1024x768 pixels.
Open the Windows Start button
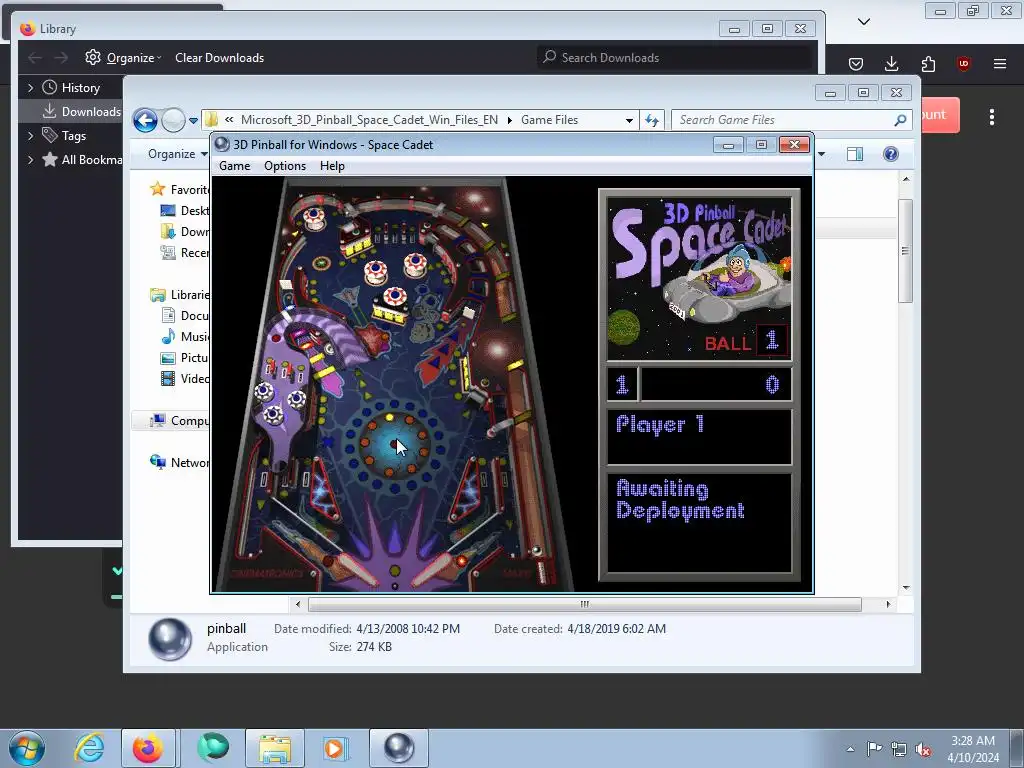(x=27, y=748)
